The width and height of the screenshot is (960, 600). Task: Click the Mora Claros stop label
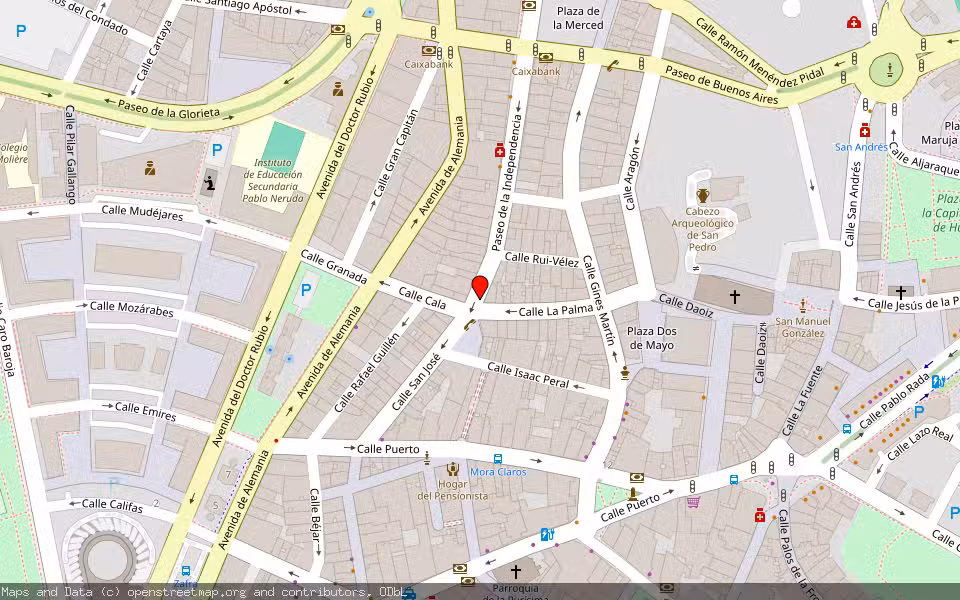point(498,471)
